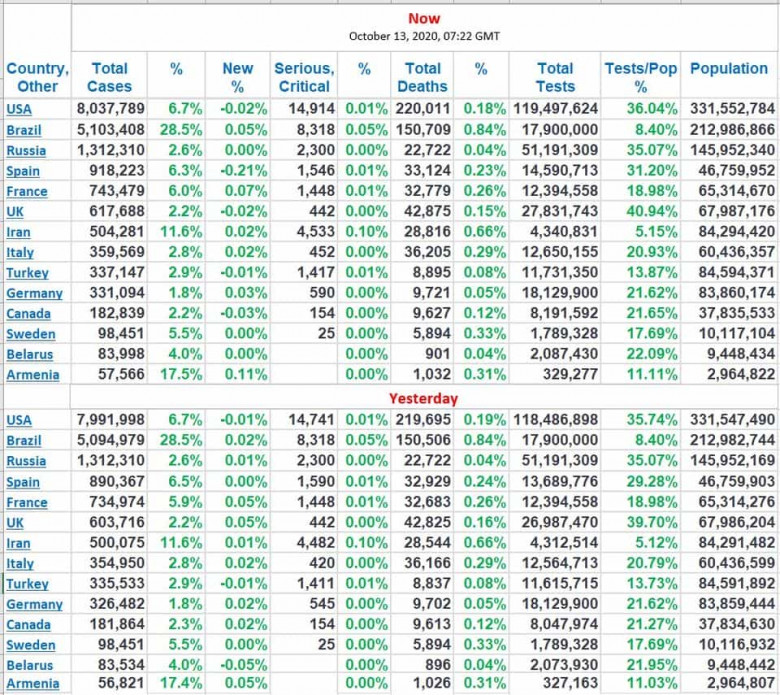Click the Russia link under the Now table
This screenshot has height=695, width=780.
(25, 151)
